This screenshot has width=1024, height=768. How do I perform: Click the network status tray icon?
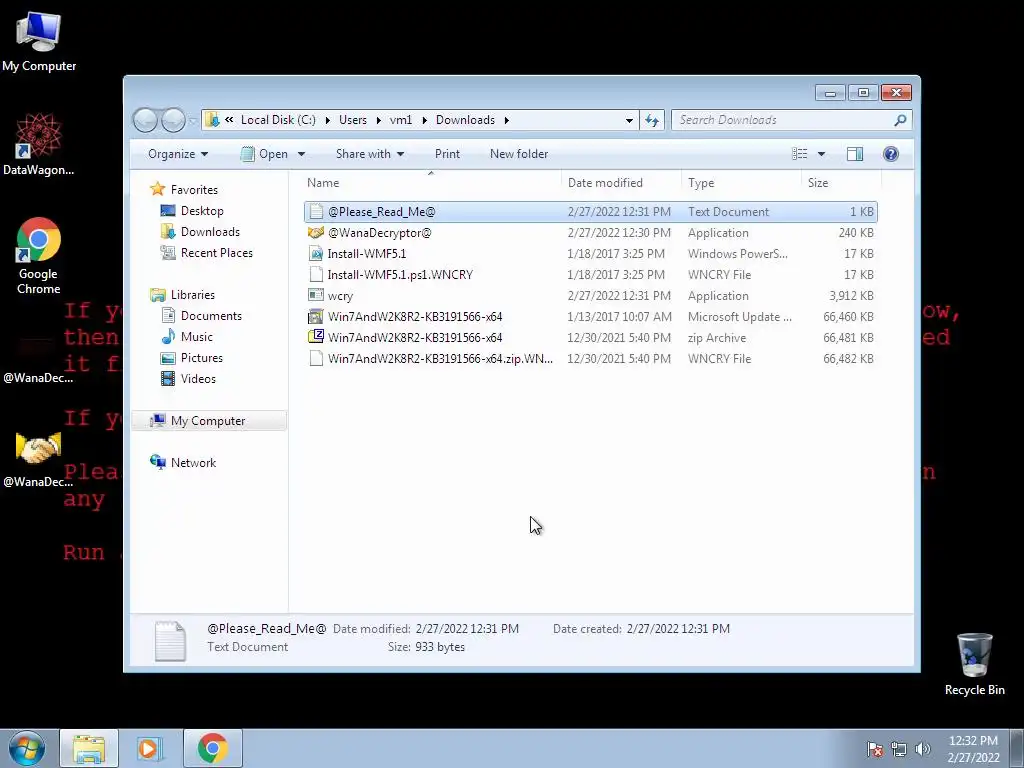coord(899,749)
